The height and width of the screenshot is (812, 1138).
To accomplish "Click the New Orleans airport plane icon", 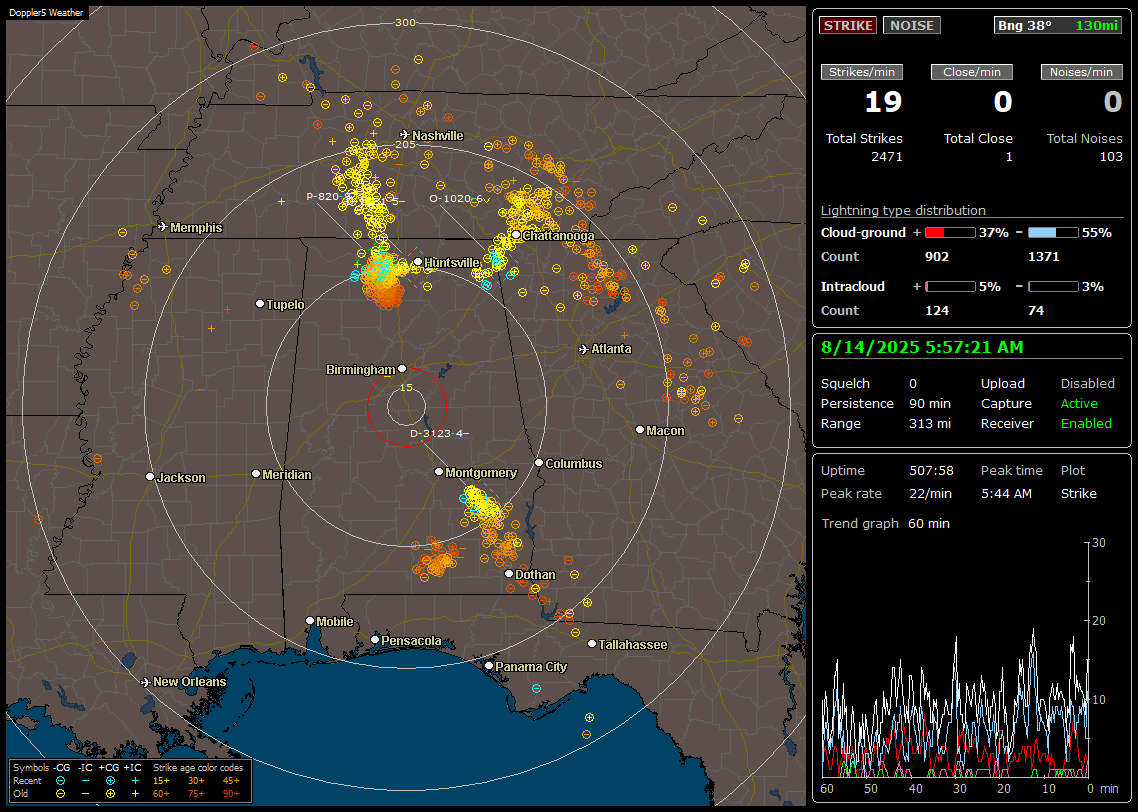I will pos(145,682).
